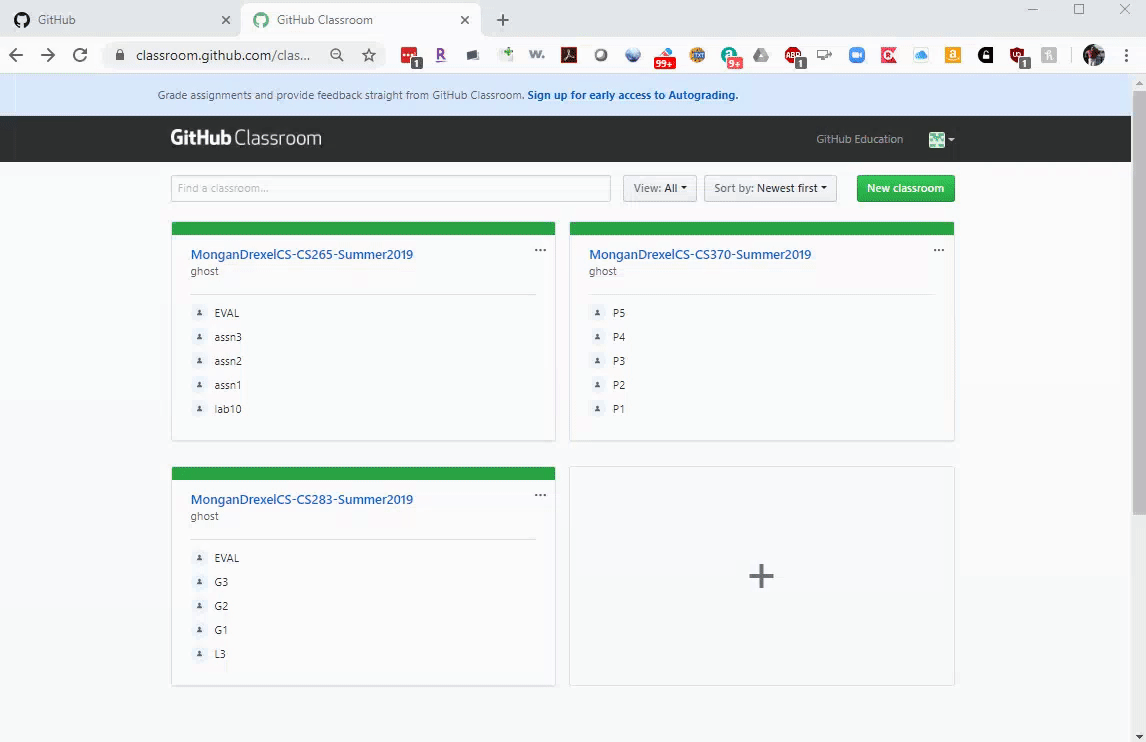Click the zoom magnifier icon in address bar

coord(337,55)
